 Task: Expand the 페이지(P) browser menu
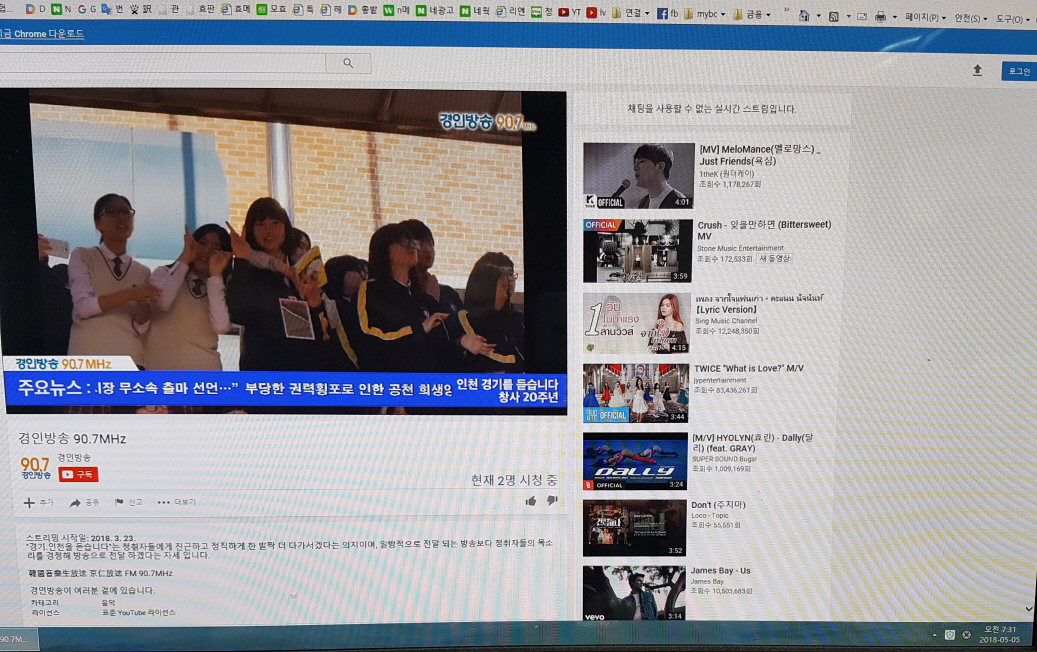click(x=925, y=18)
